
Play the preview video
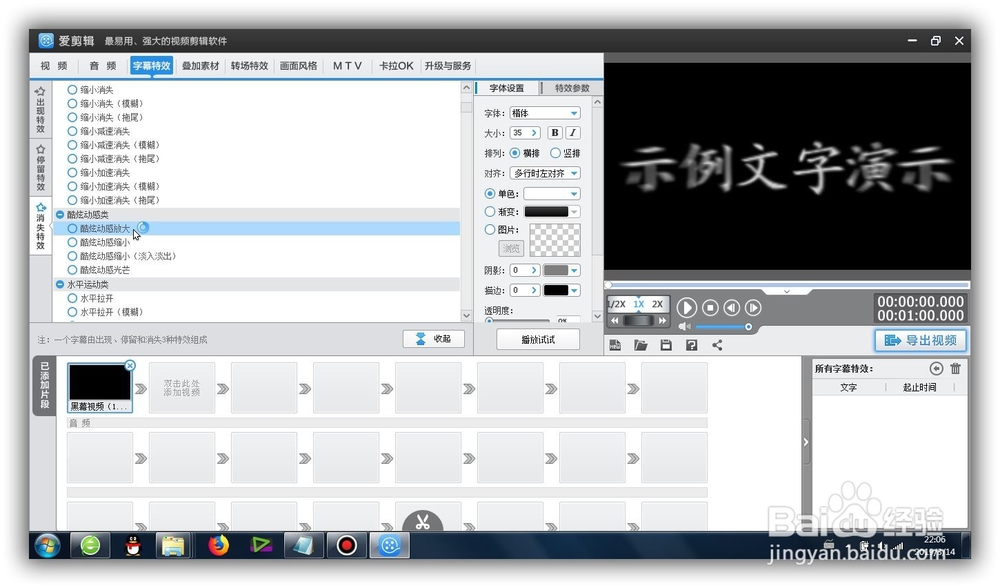click(x=686, y=308)
